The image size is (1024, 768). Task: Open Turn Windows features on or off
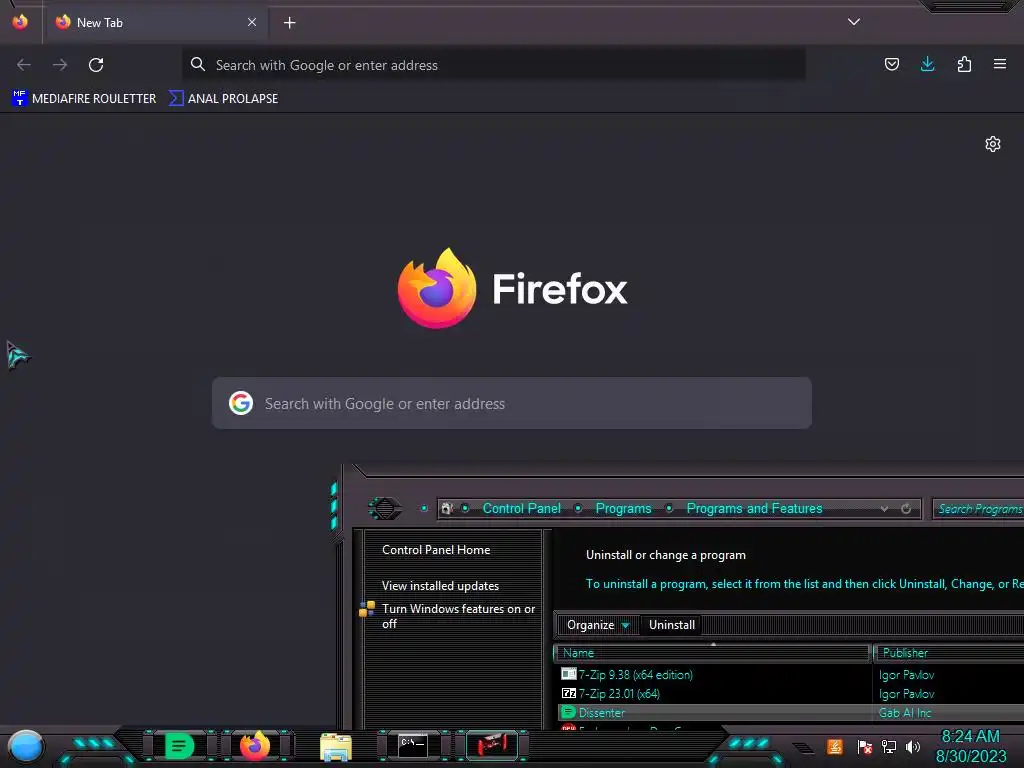point(458,616)
